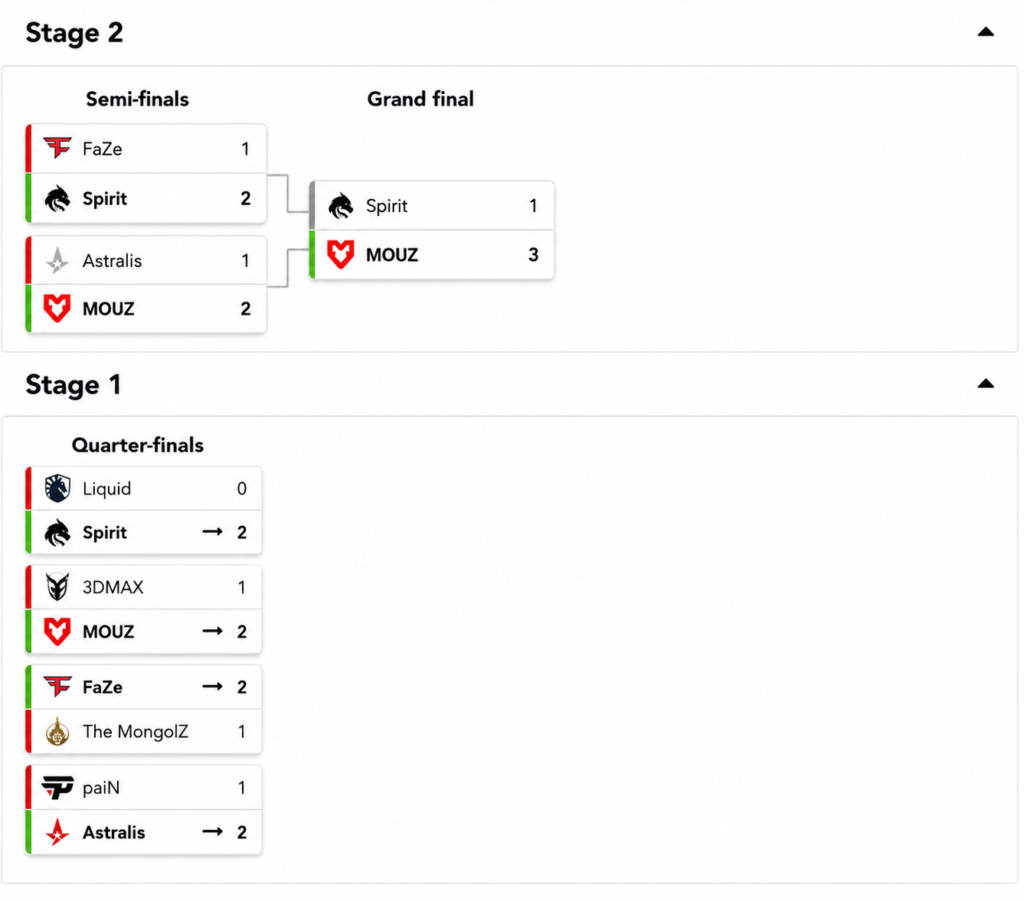Click the Stage 1 heading
The width and height of the screenshot is (1024, 901).
point(73,385)
